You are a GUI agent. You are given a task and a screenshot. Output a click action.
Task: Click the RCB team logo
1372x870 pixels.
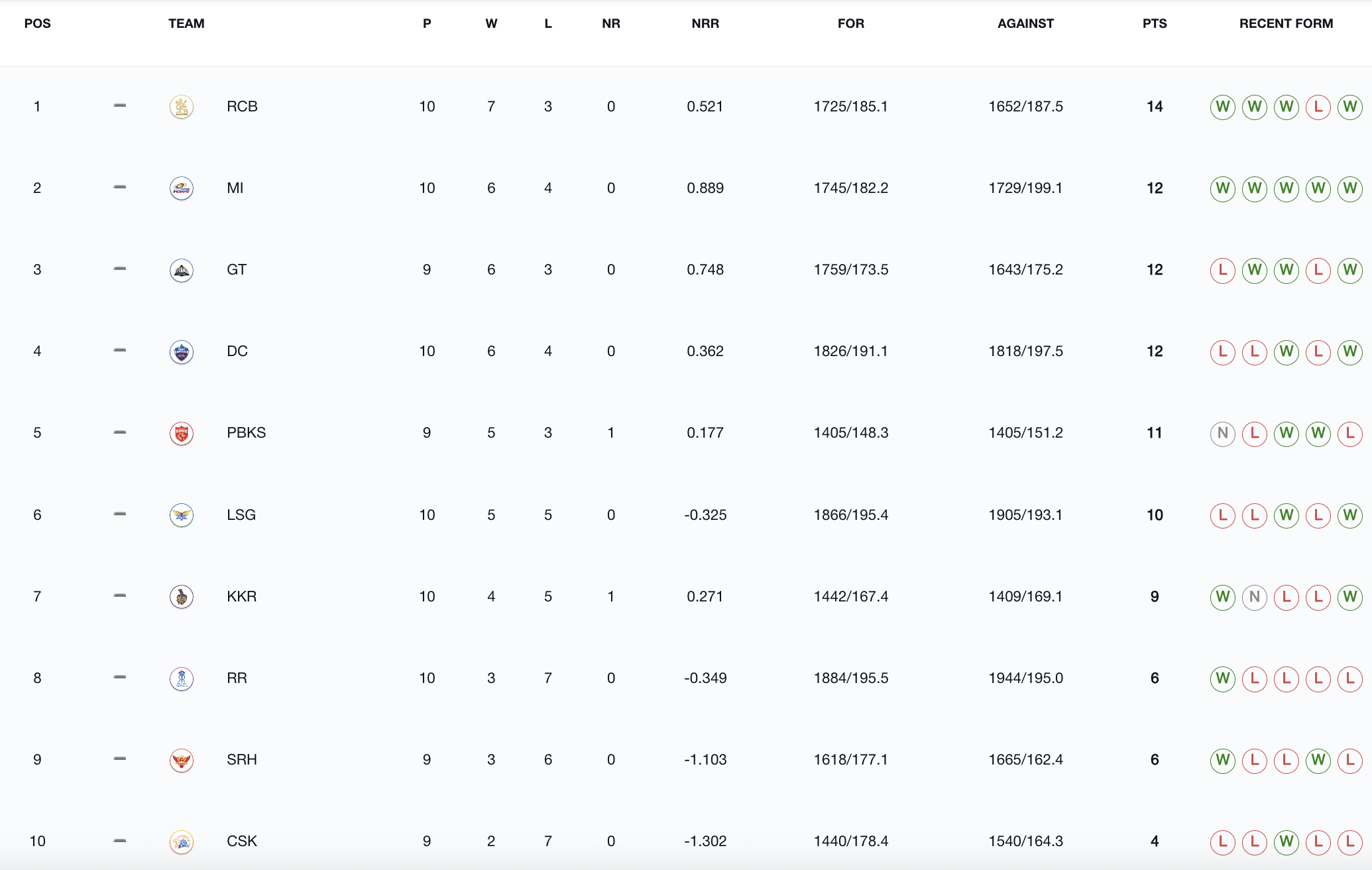point(181,107)
